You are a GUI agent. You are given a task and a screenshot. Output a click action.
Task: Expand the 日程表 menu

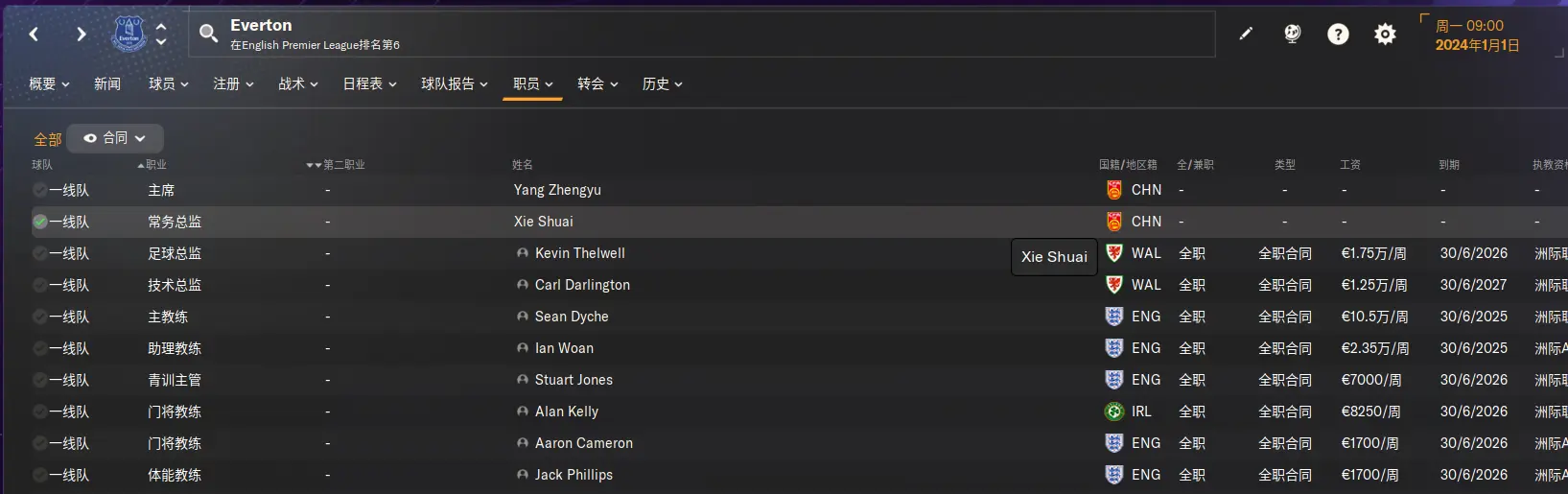(x=369, y=84)
